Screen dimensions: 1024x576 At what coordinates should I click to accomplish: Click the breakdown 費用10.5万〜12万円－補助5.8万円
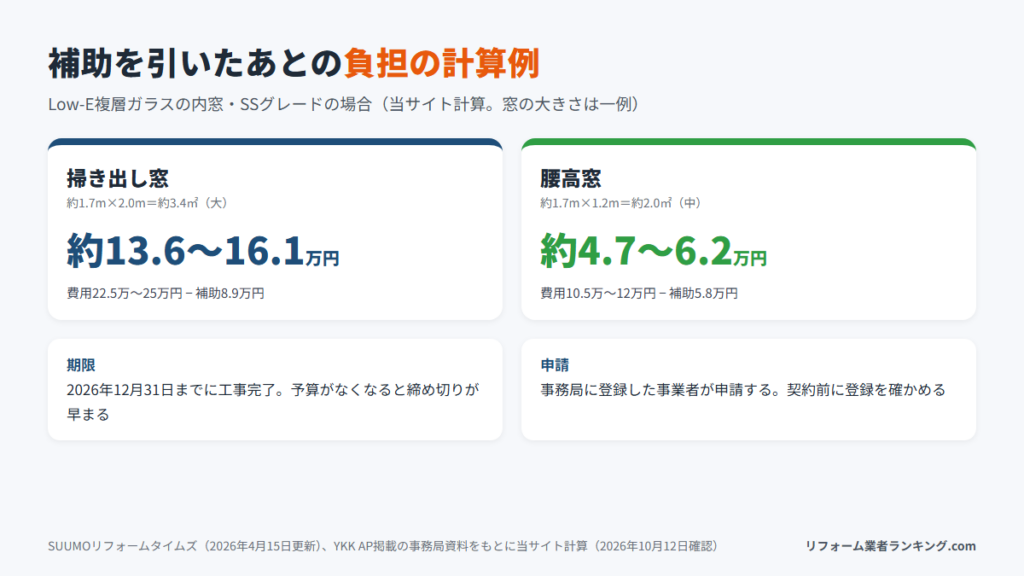(x=639, y=293)
